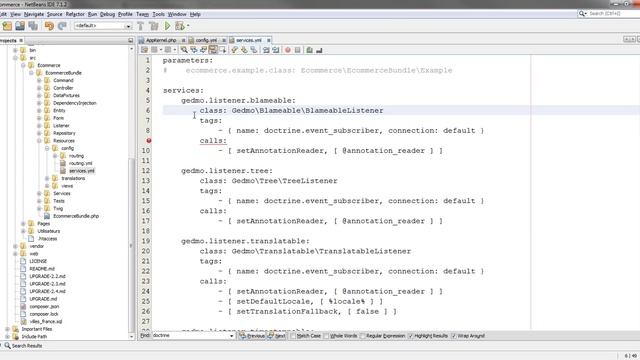Redo the action via the toolbar icon
The width and height of the screenshot is (640, 360).
point(62,26)
